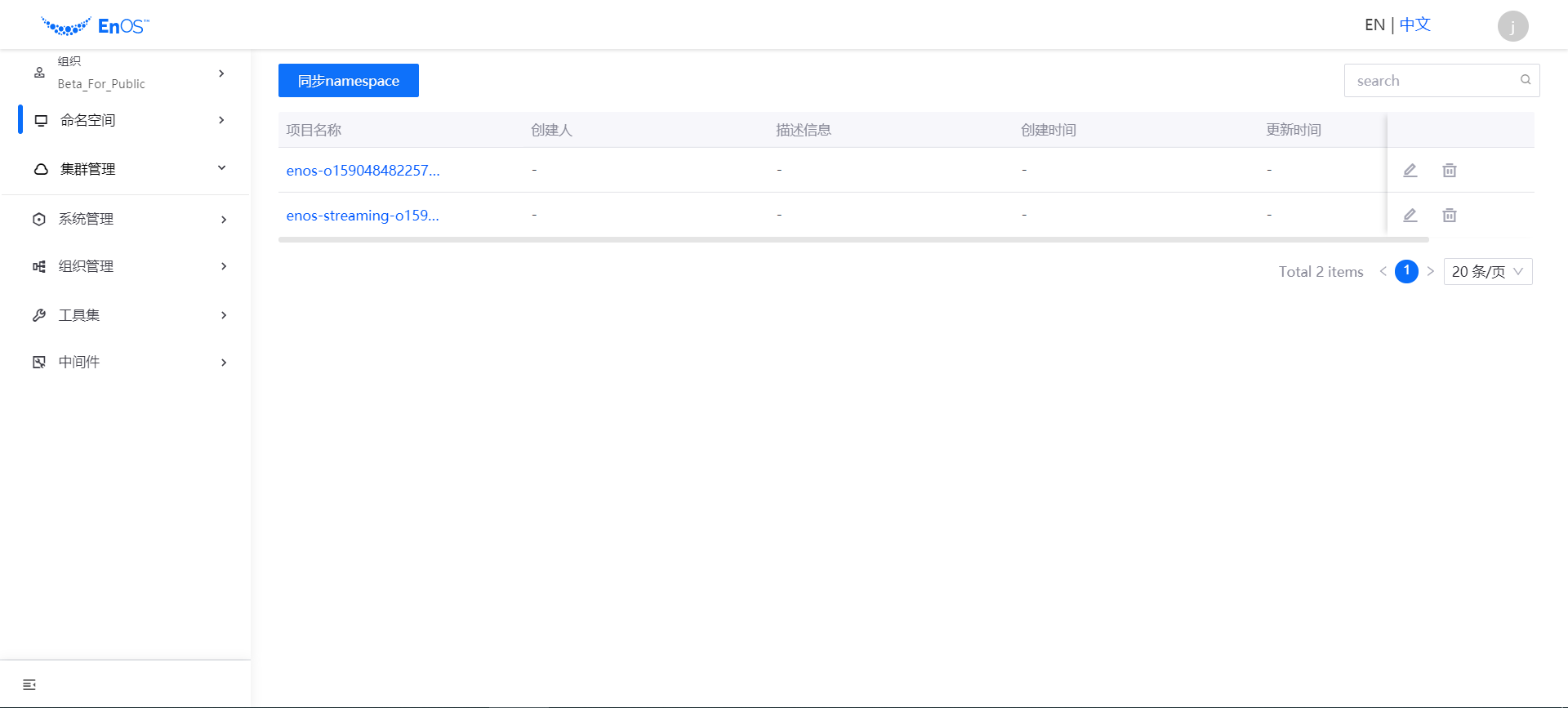Screen dimensions: 1568x708
Task: Open the 20 条/页 page size dropdown
Action: coord(1488,271)
